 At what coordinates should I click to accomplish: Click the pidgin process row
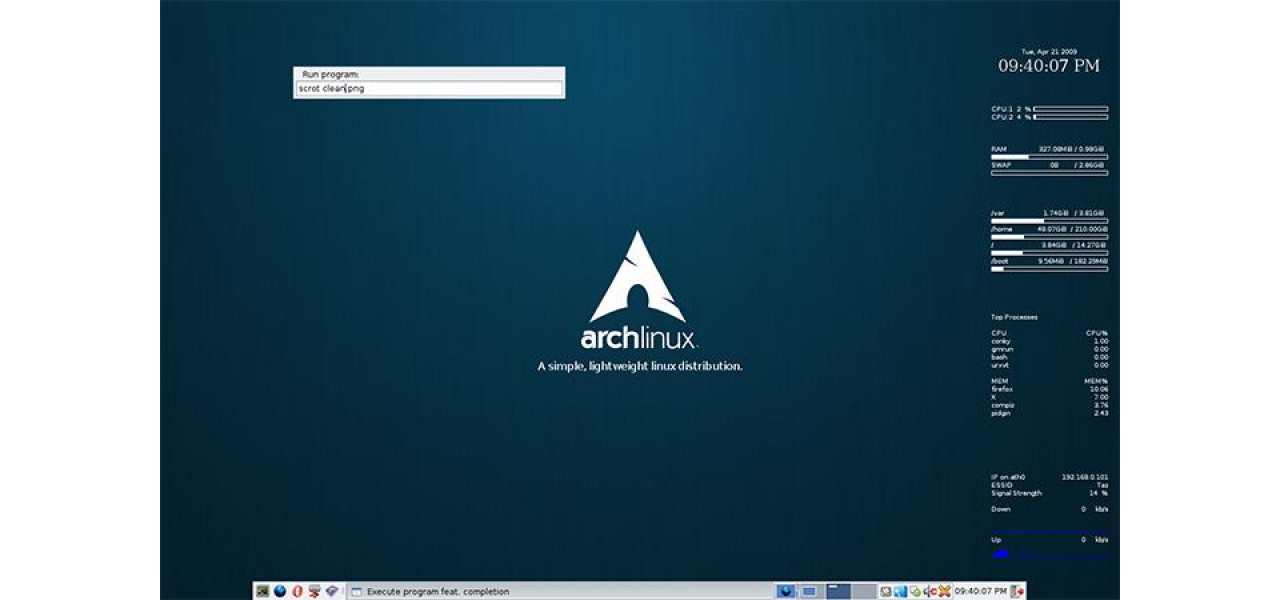coord(1049,413)
